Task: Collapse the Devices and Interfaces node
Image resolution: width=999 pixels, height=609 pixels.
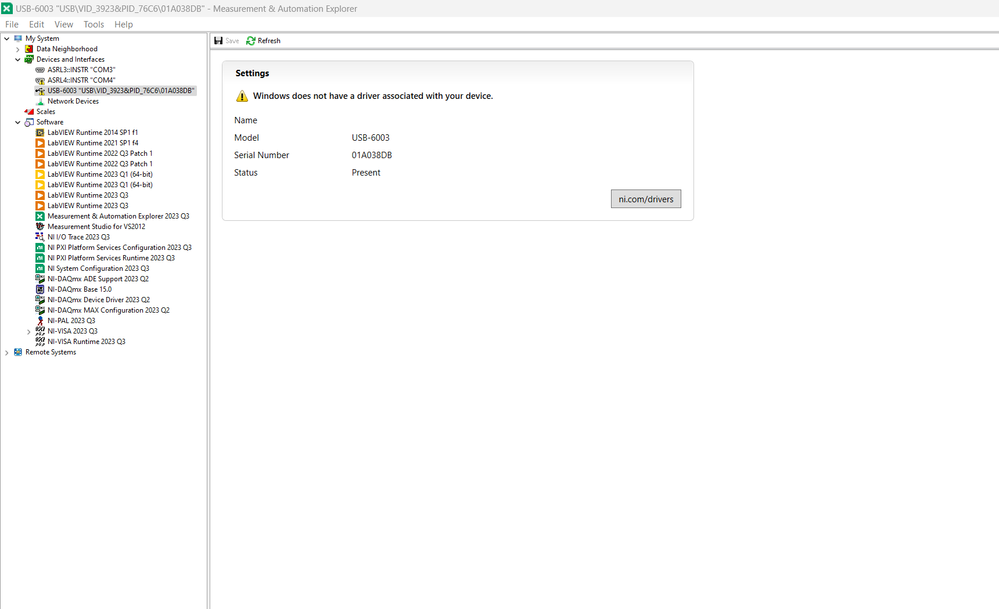Action: (x=18, y=59)
